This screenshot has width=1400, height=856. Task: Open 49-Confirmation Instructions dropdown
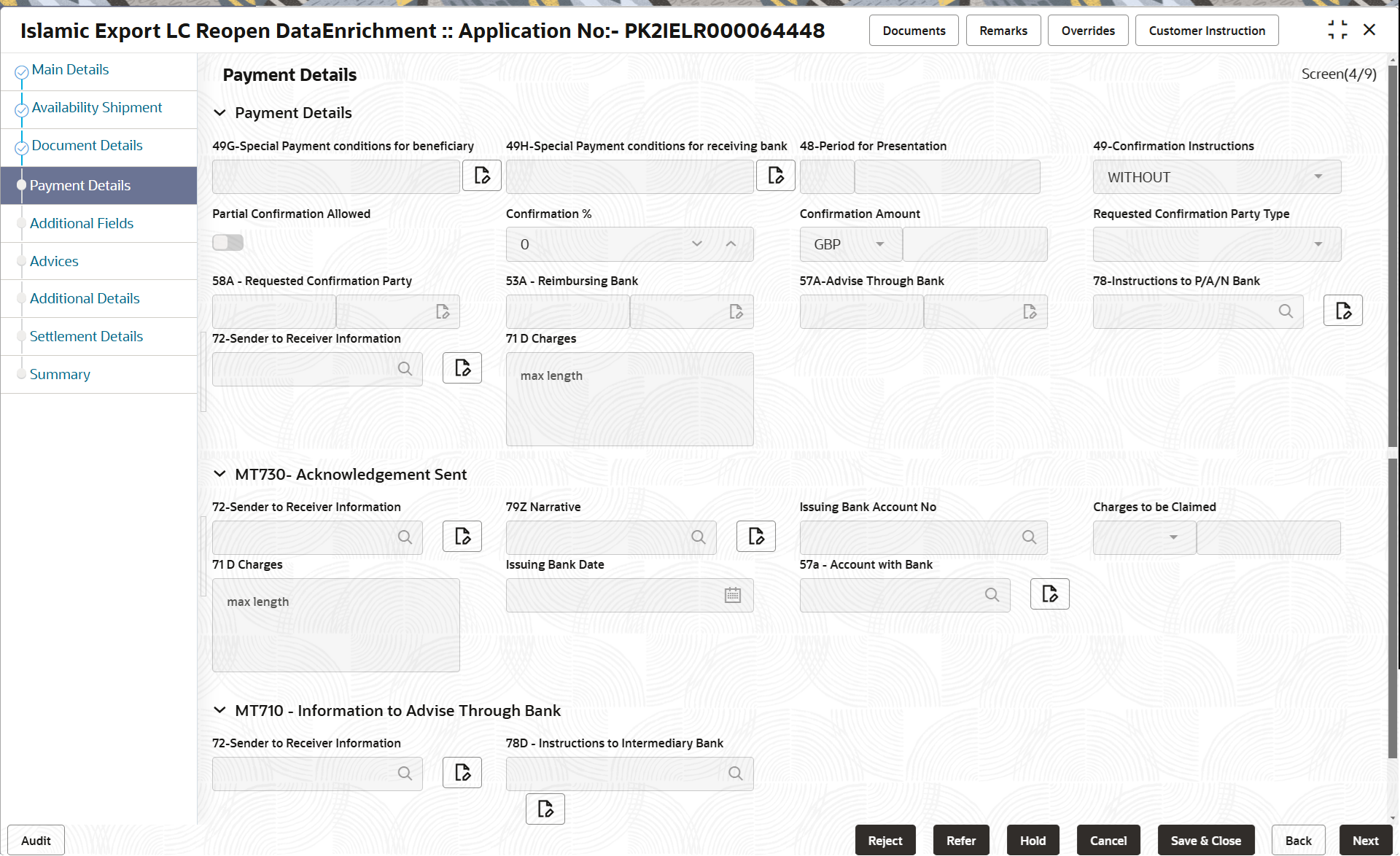[x=1216, y=177]
